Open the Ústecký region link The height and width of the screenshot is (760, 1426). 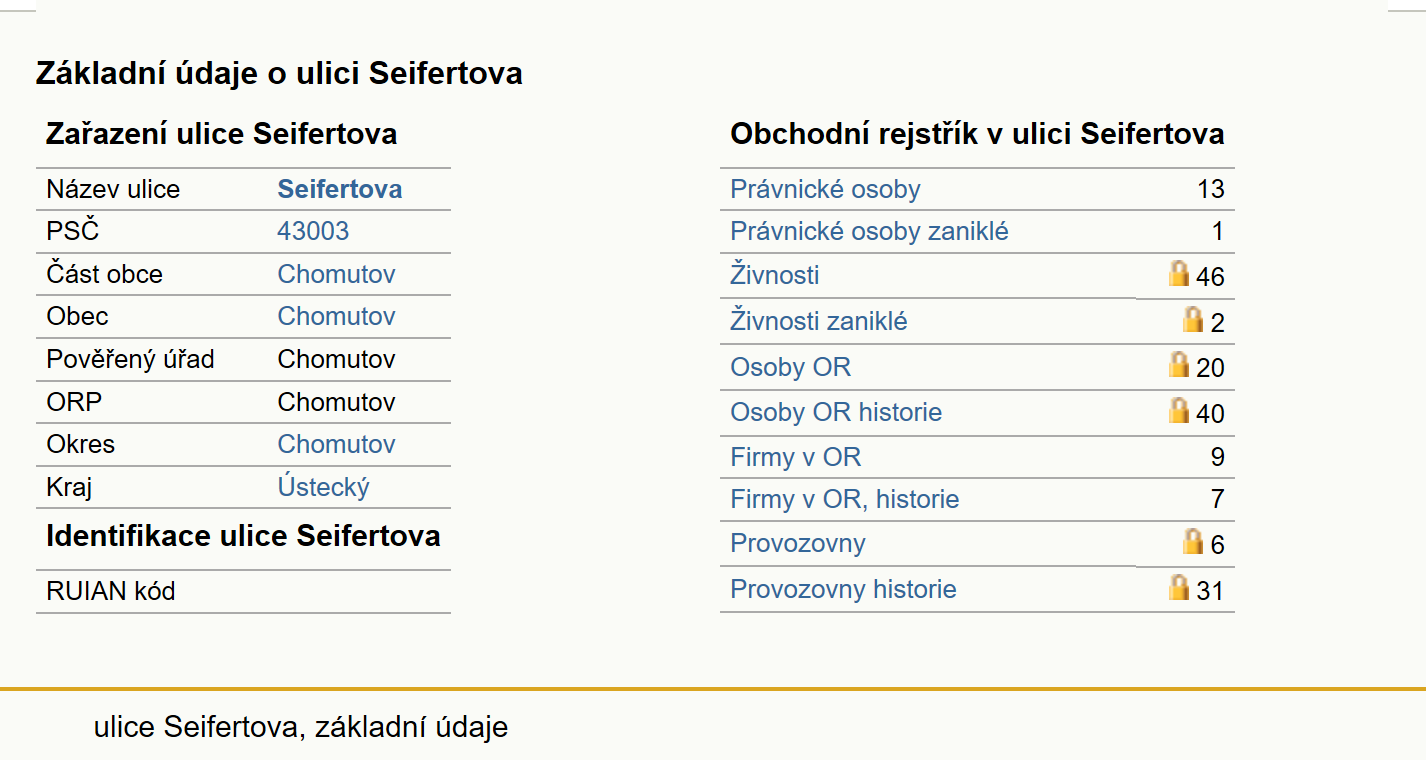[323, 487]
